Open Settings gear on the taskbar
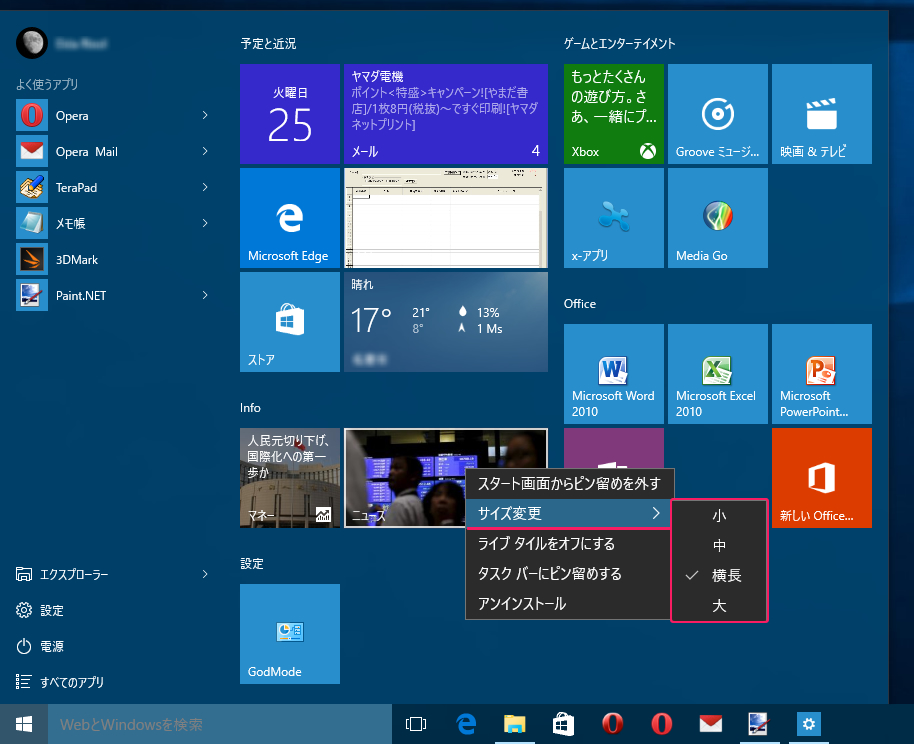The height and width of the screenshot is (744, 914). tap(808, 724)
